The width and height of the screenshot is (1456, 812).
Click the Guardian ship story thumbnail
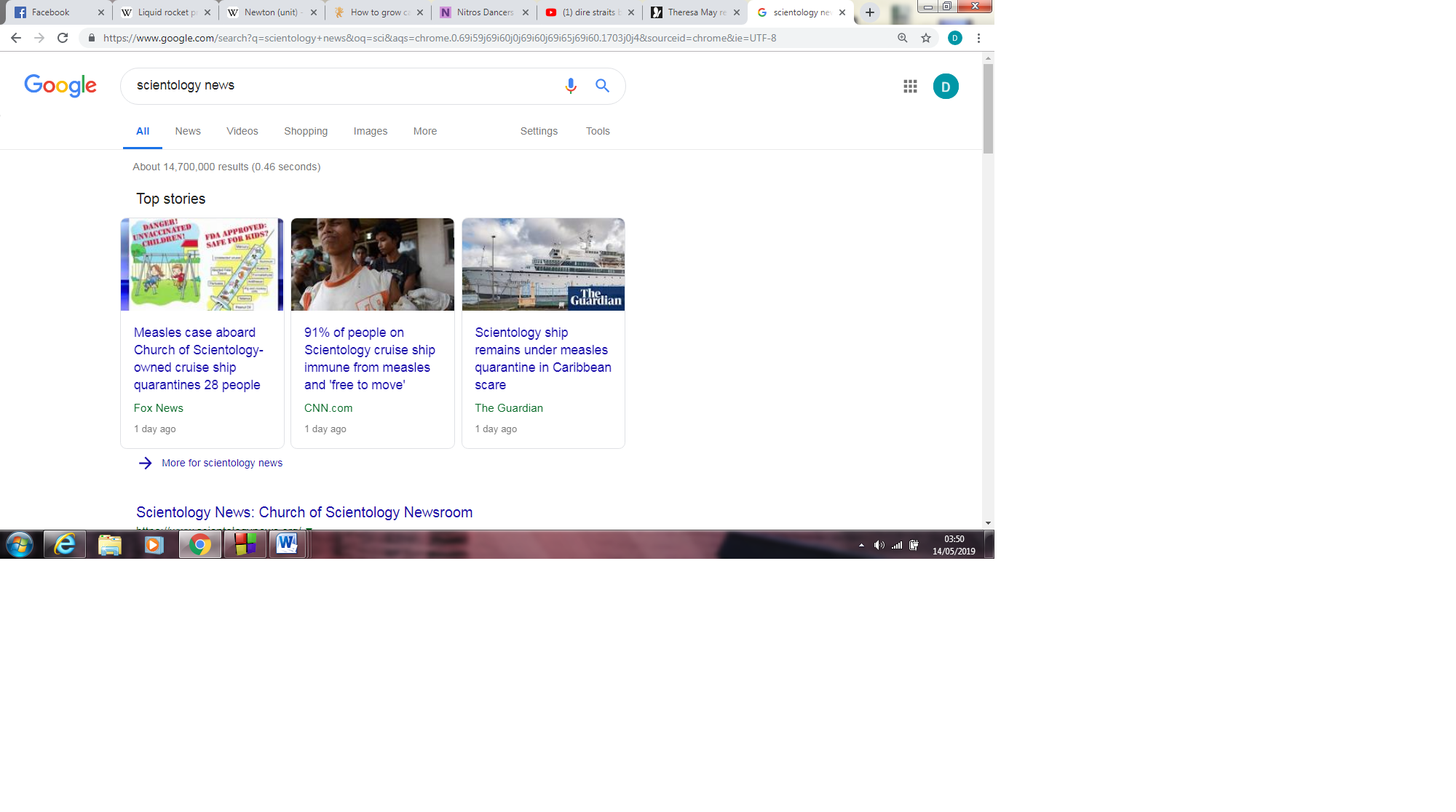tap(543, 264)
